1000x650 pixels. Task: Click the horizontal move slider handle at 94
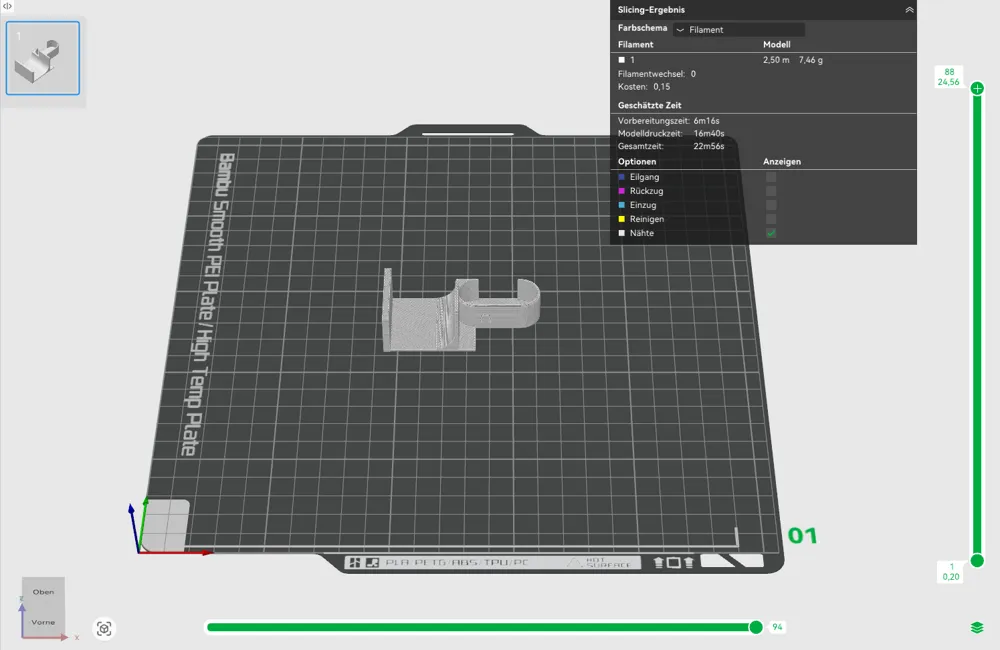[x=756, y=627]
